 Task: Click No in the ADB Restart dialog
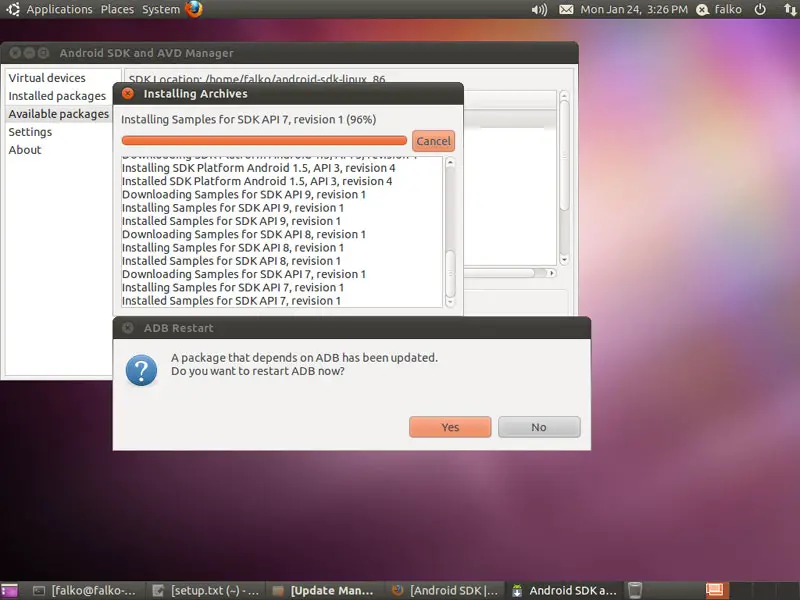tap(539, 427)
